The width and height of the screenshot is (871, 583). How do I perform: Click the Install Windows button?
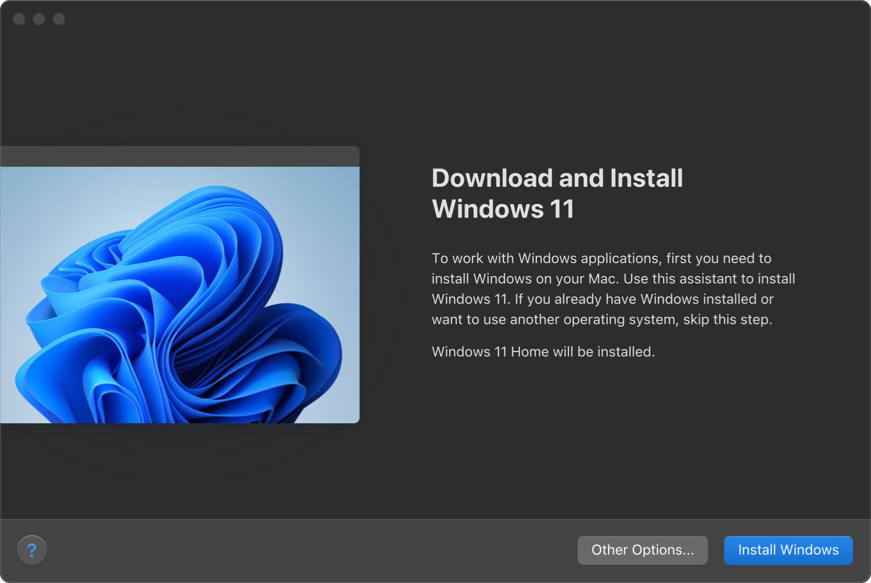point(788,550)
